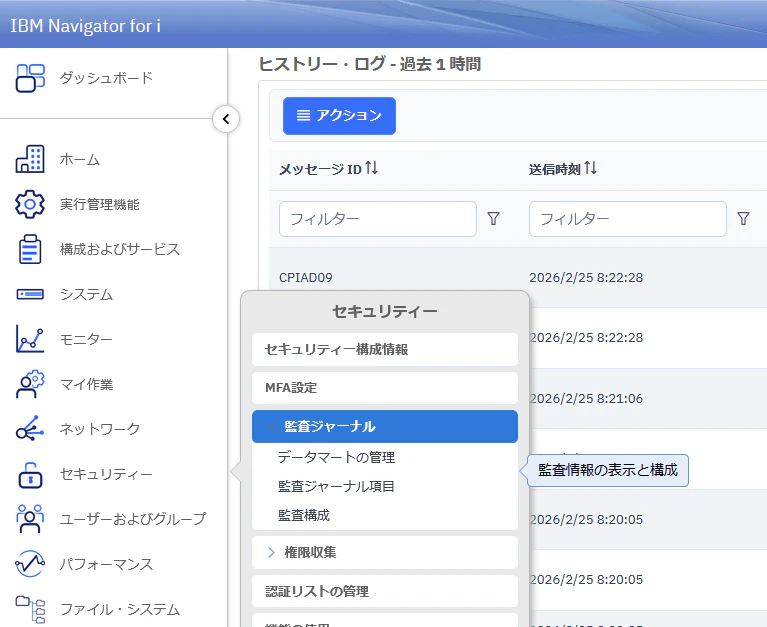Screen dimensions: 767x627
Task: Click the モニター sidebar label
Action: click(x=86, y=339)
